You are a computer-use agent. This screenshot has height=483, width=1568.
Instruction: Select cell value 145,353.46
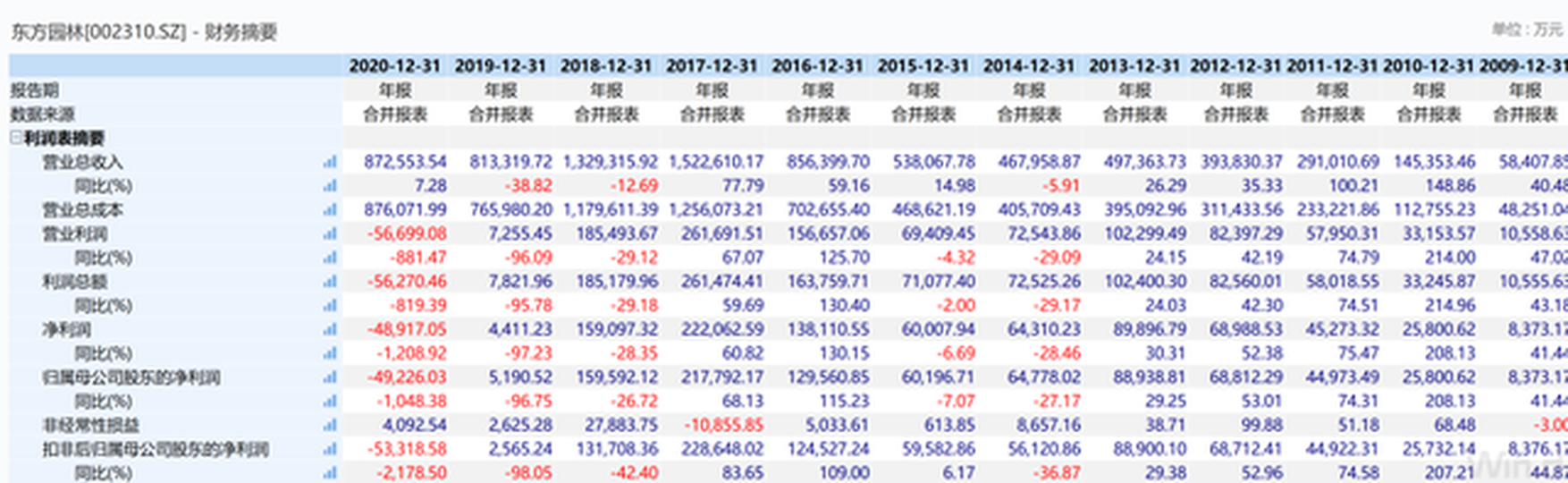1434,162
